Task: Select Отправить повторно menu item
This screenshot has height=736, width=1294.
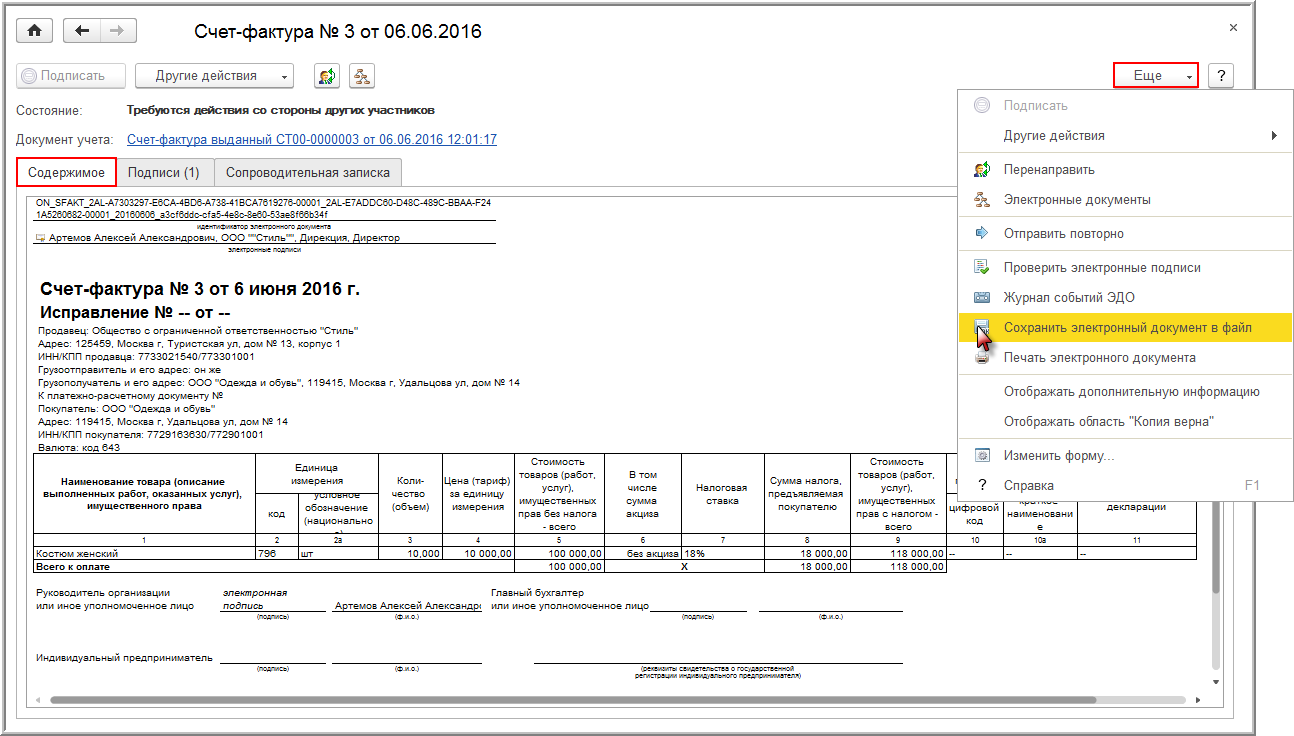Action: click(x=1125, y=234)
